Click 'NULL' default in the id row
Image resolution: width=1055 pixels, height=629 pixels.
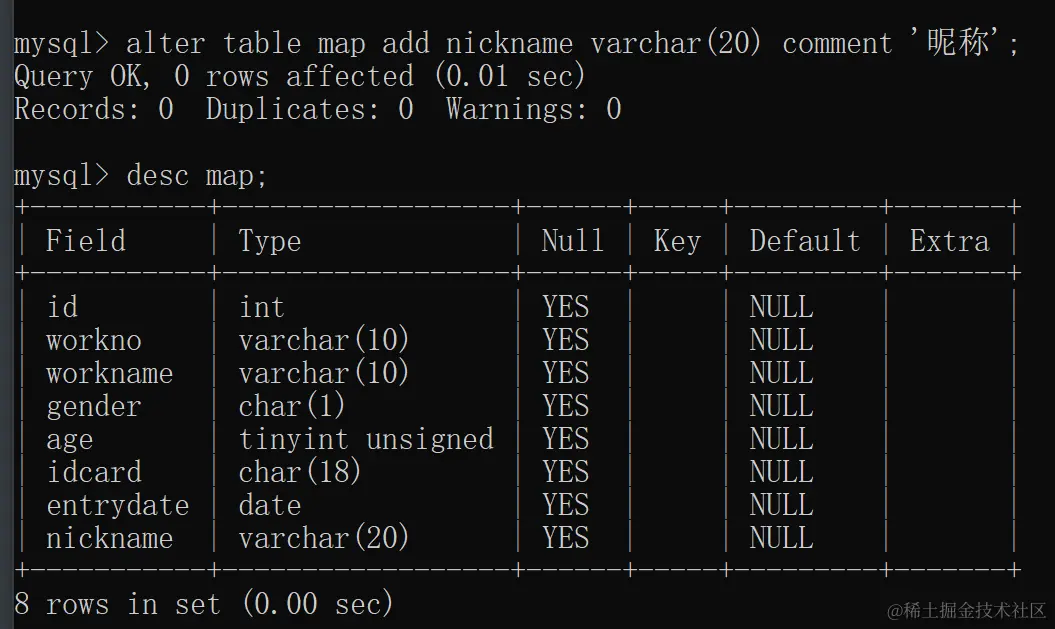tap(782, 307)
